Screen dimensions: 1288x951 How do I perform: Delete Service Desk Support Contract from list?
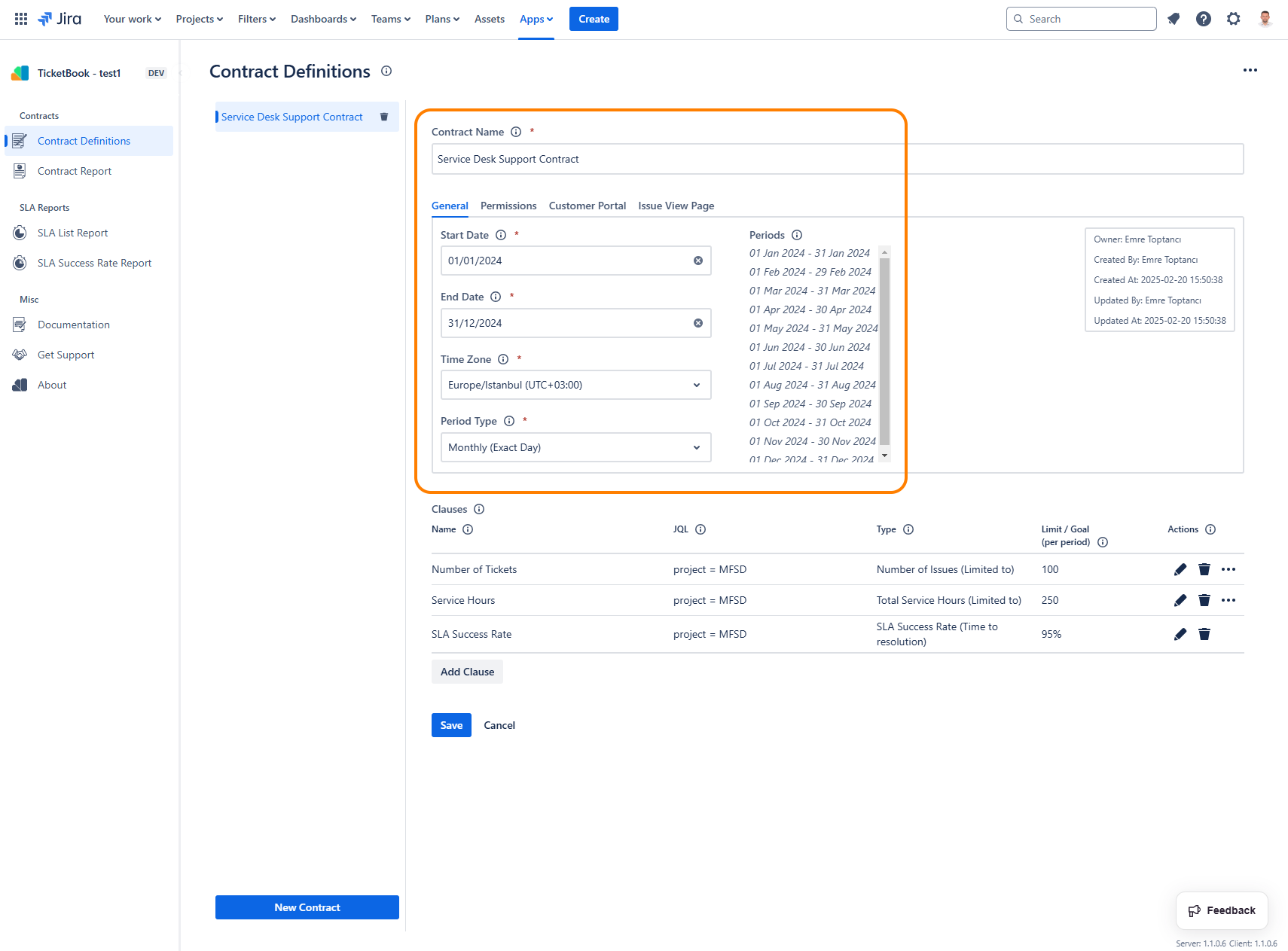(x=384, y=117)
